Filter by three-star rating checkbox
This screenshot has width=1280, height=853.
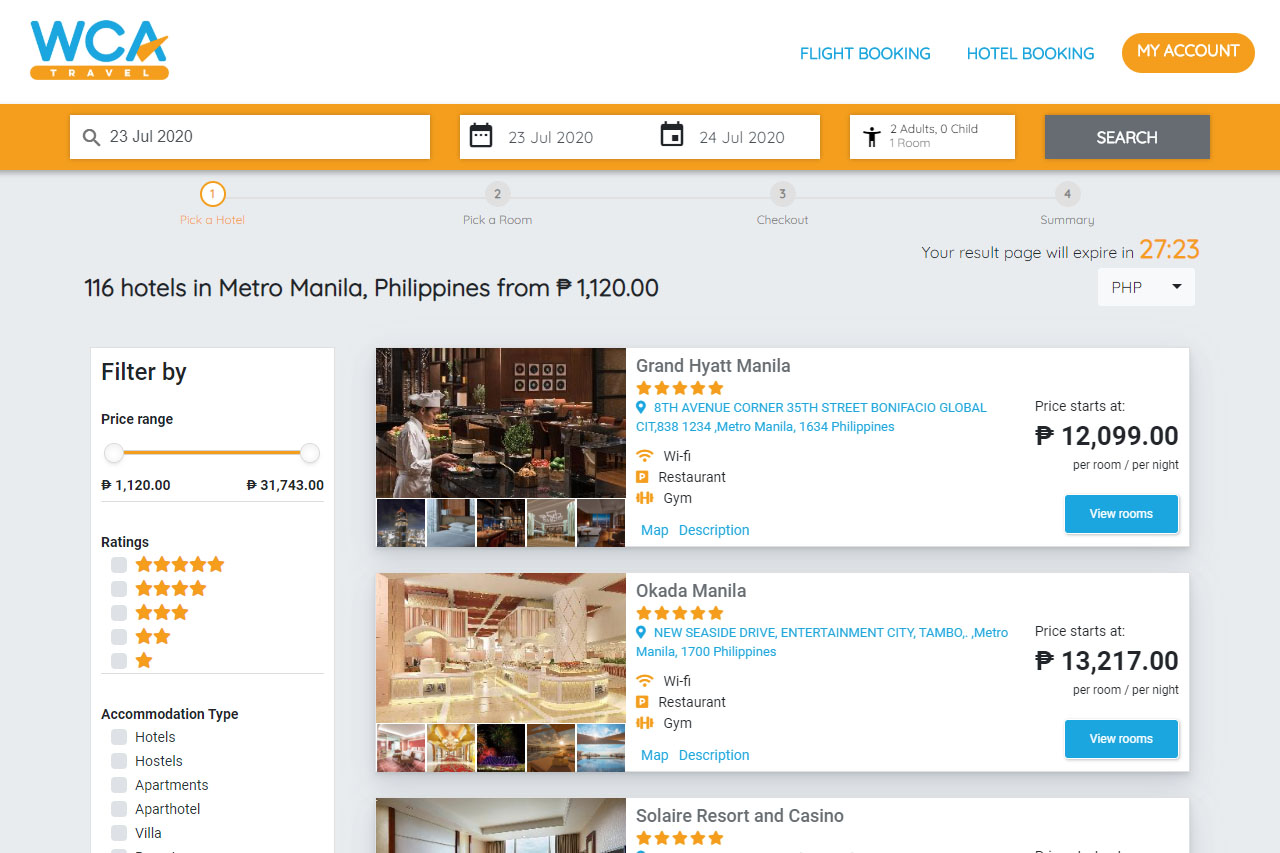[x=119, y=613]
